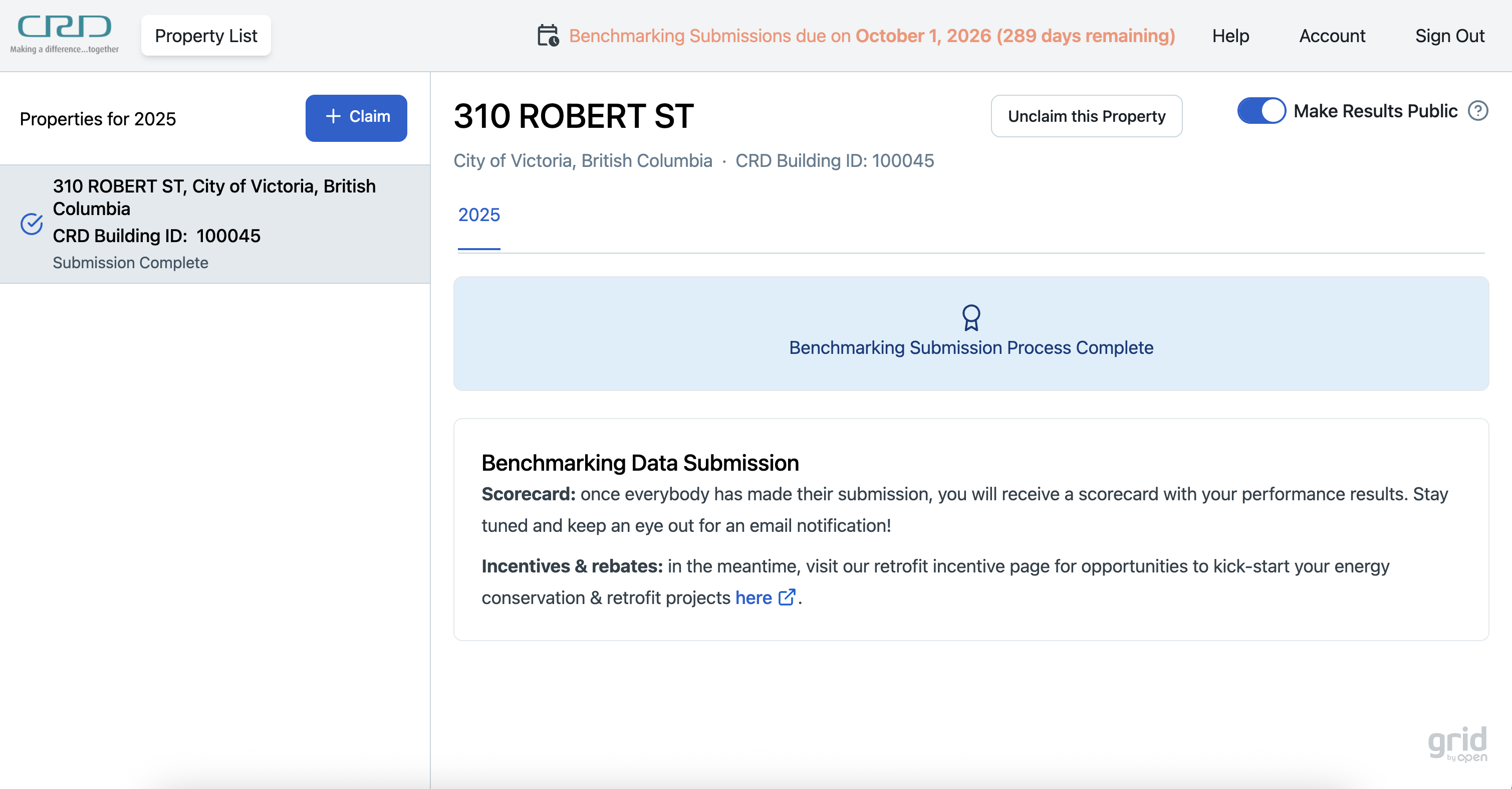Click the plus icon on Claim button
Viewport: 1512px width, 789px height.
coord(333,116)
